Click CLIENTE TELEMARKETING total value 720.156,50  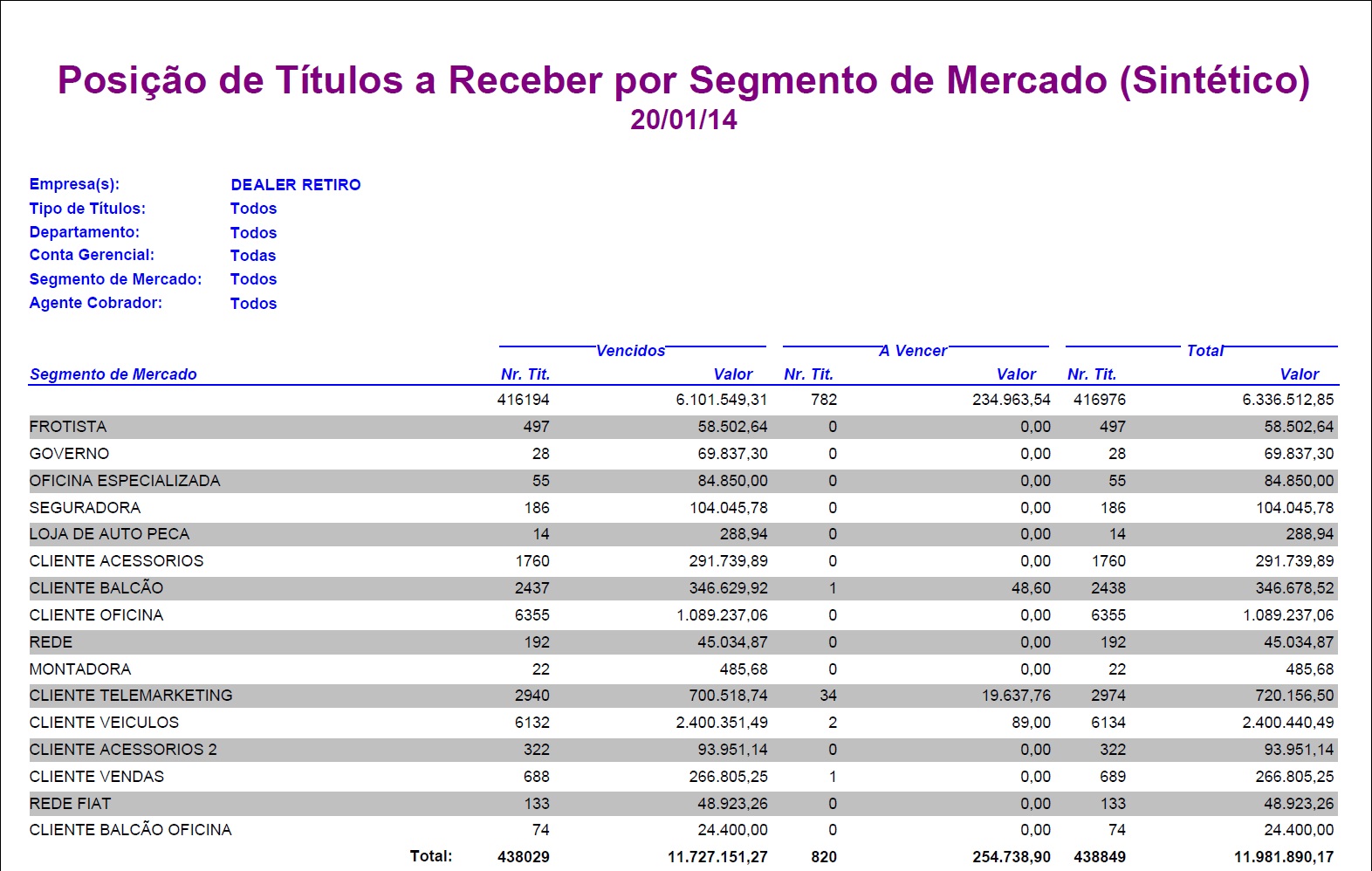click(x=1295, y=696)
